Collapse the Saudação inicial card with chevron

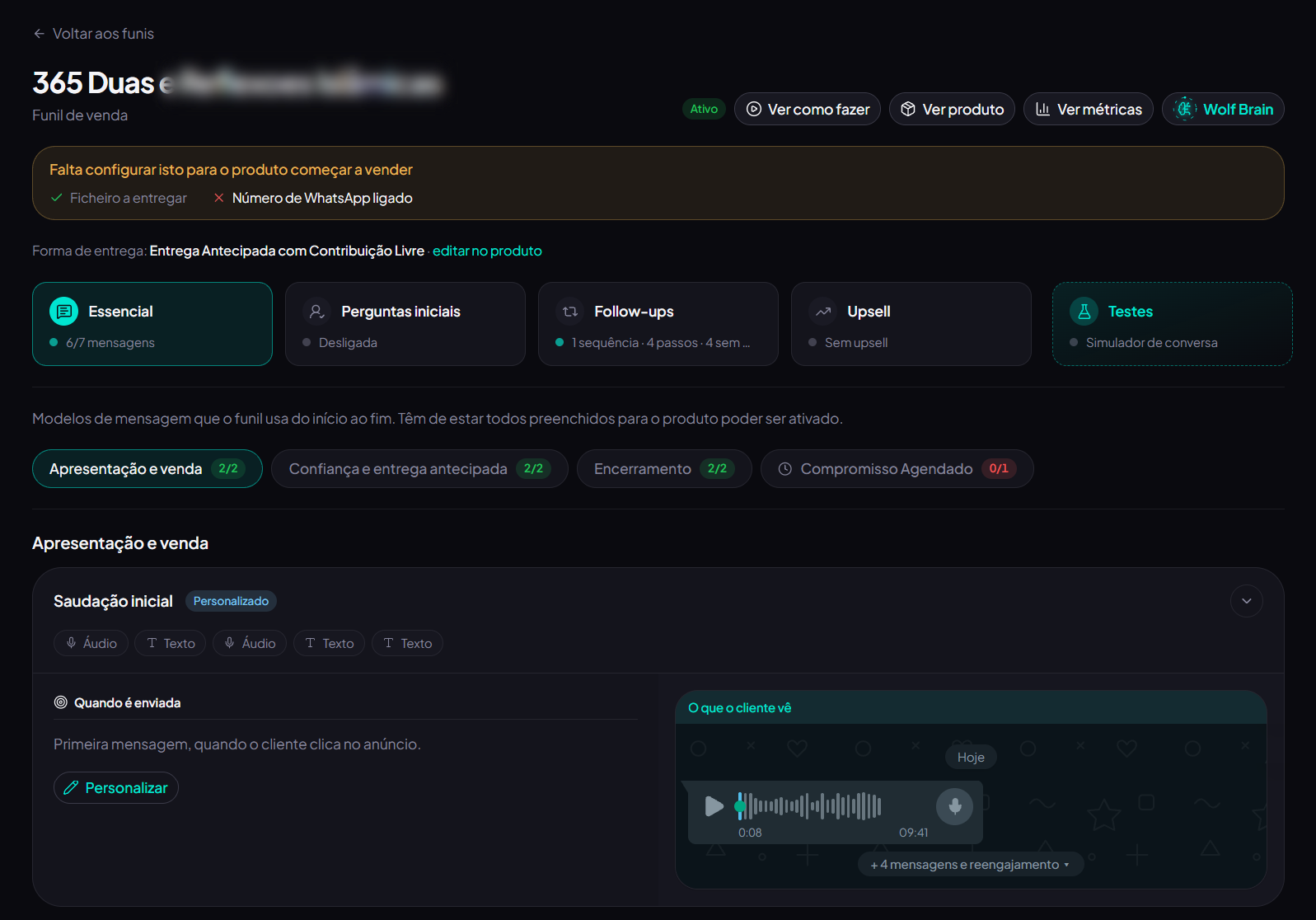pyautogui.click(x=1246, y=601)
